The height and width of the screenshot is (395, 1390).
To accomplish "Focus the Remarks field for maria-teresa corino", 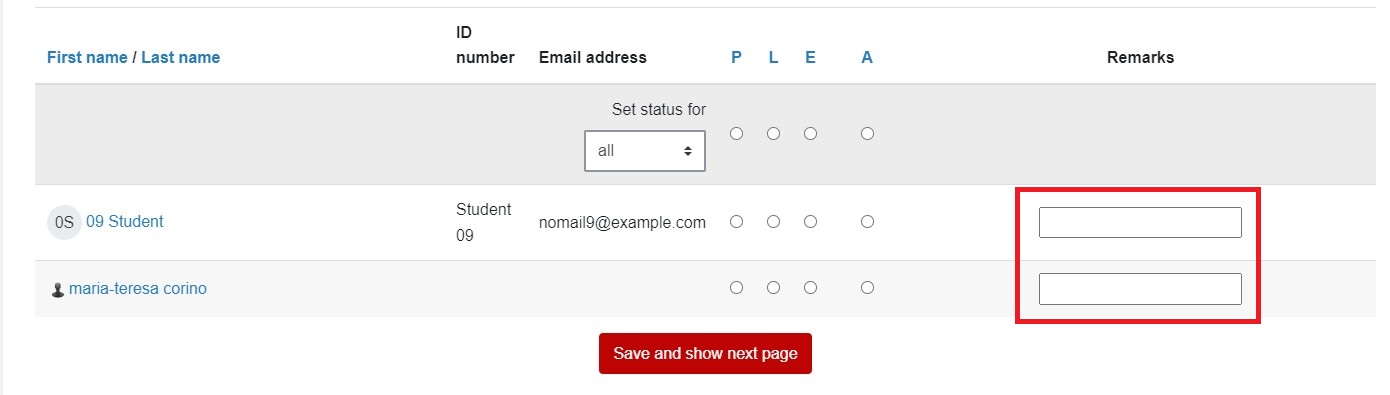I will pos(1140,289).
